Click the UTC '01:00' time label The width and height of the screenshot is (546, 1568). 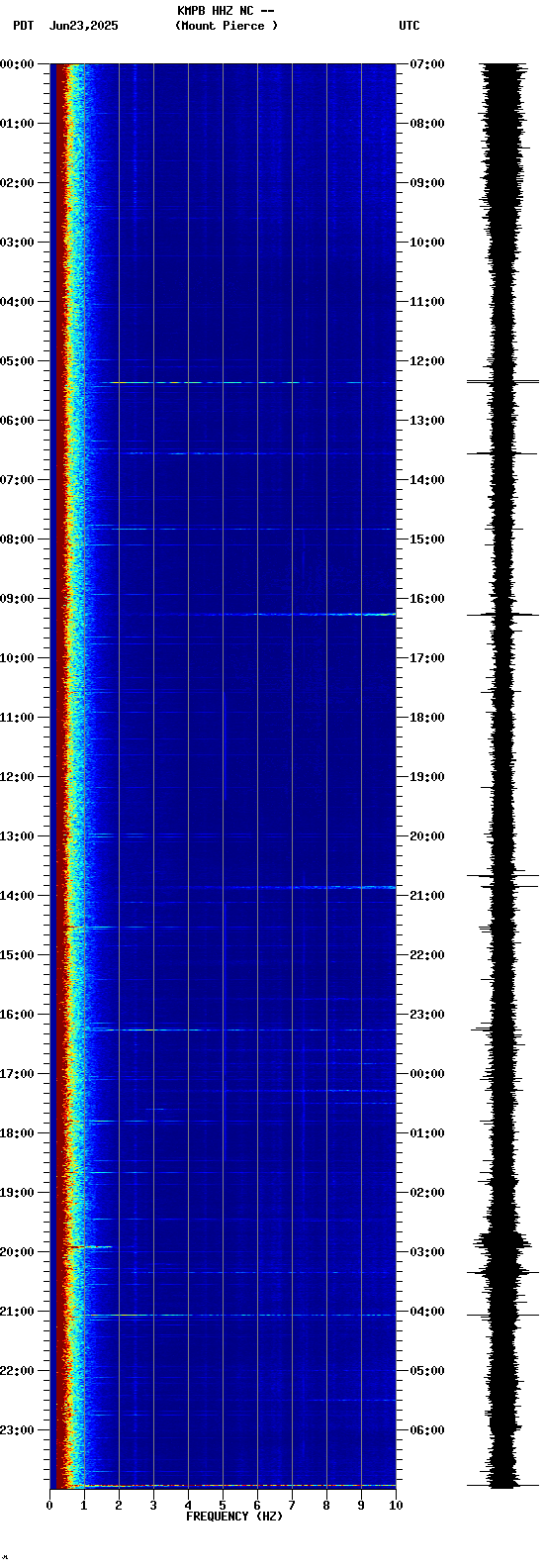(427, 1133)
